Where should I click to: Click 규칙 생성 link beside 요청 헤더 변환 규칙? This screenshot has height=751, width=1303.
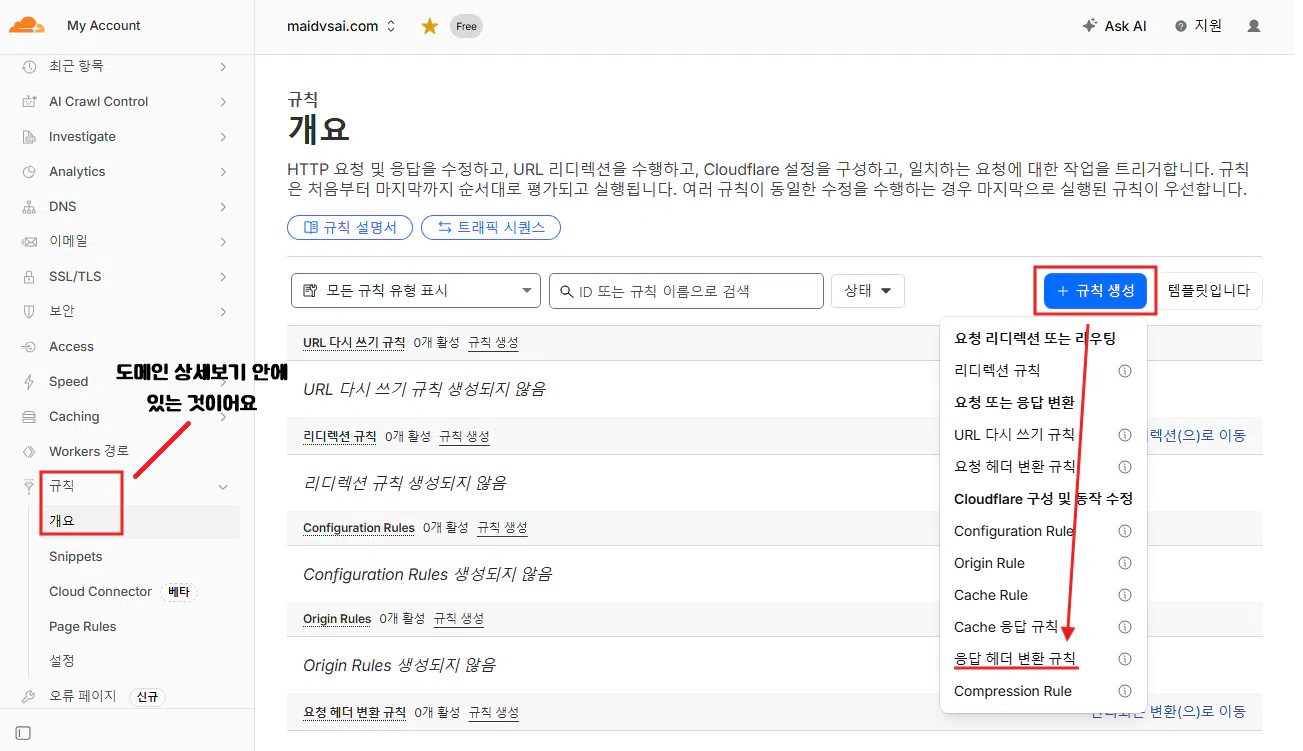(494, 712)
